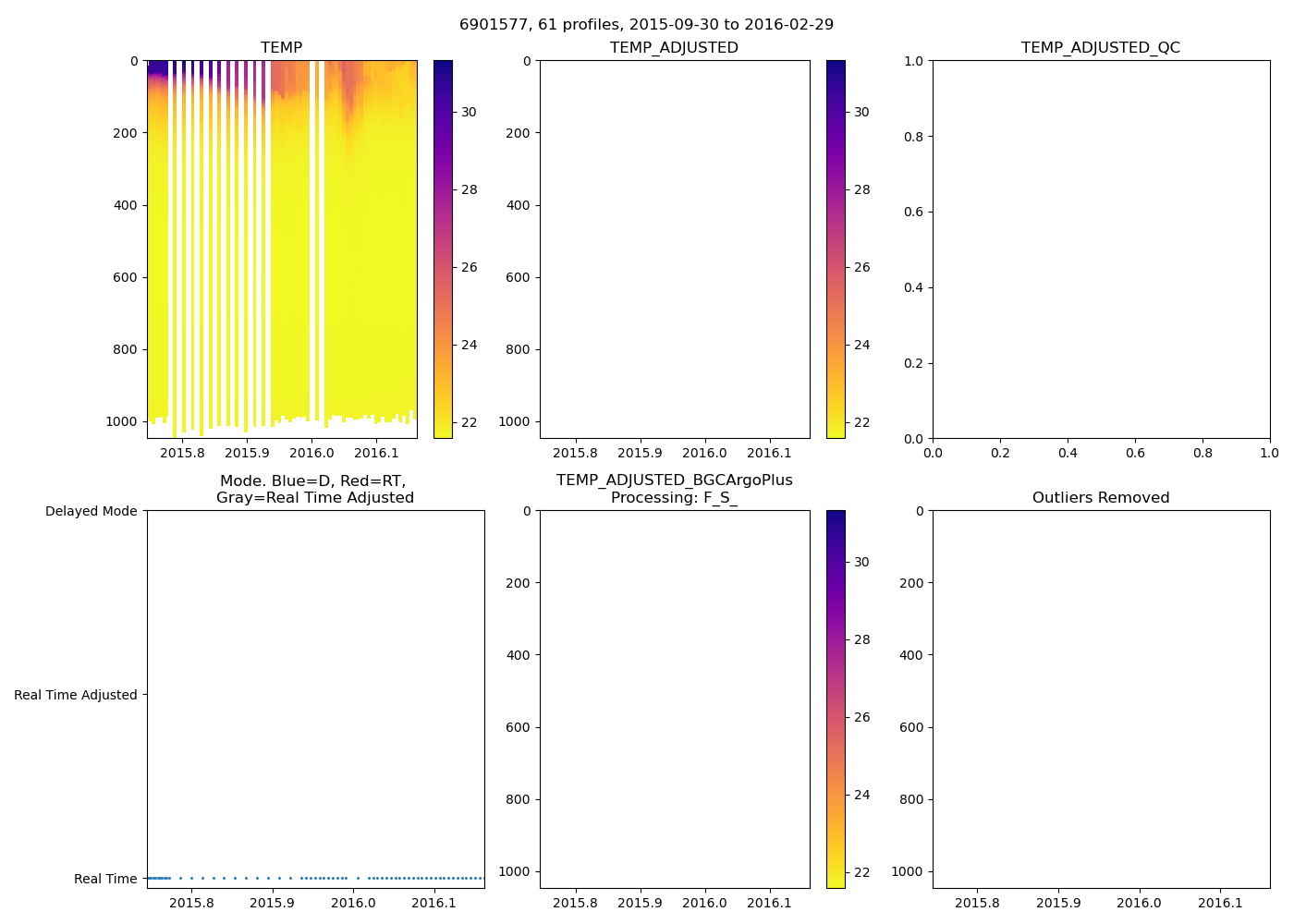
Task: Click the 2016.0 tick under the TEMP heatmap
Action: [311, 453]
